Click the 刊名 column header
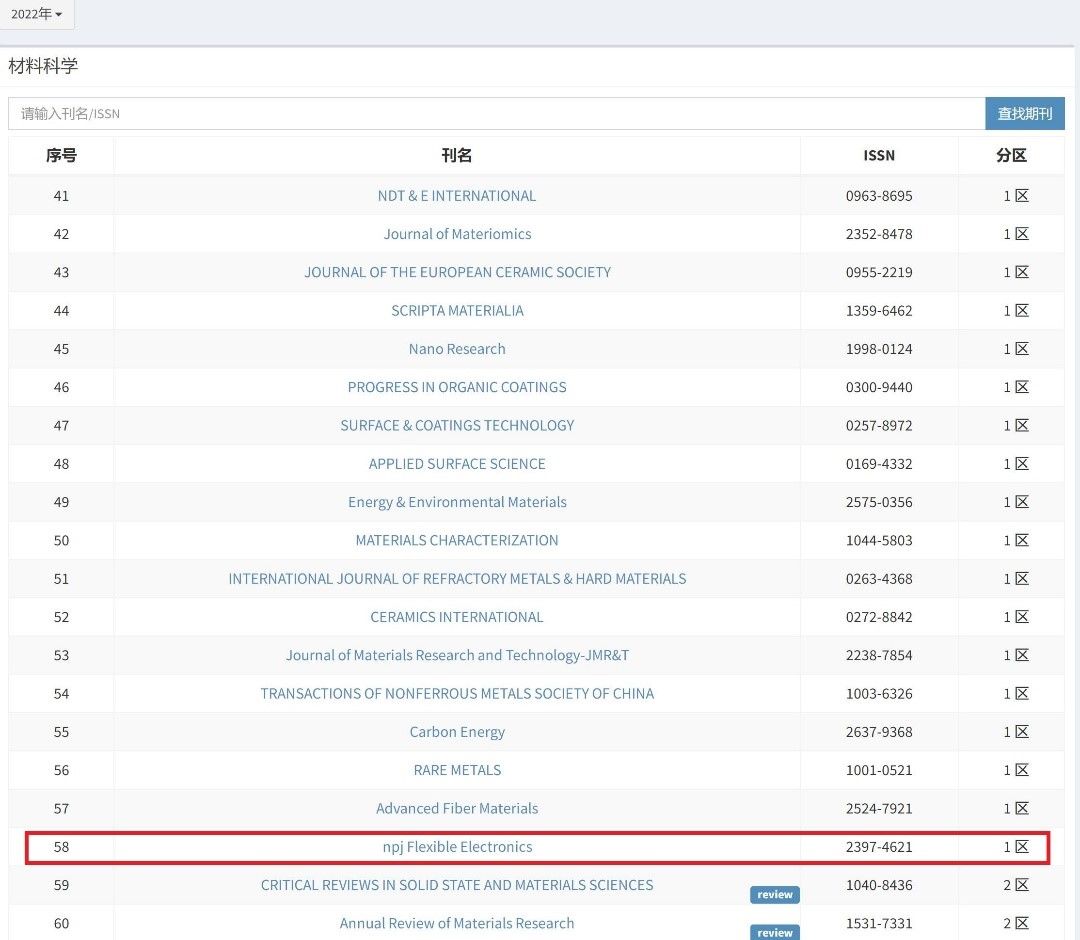This screenshot has height=940, width=1080. pos(457,155)
